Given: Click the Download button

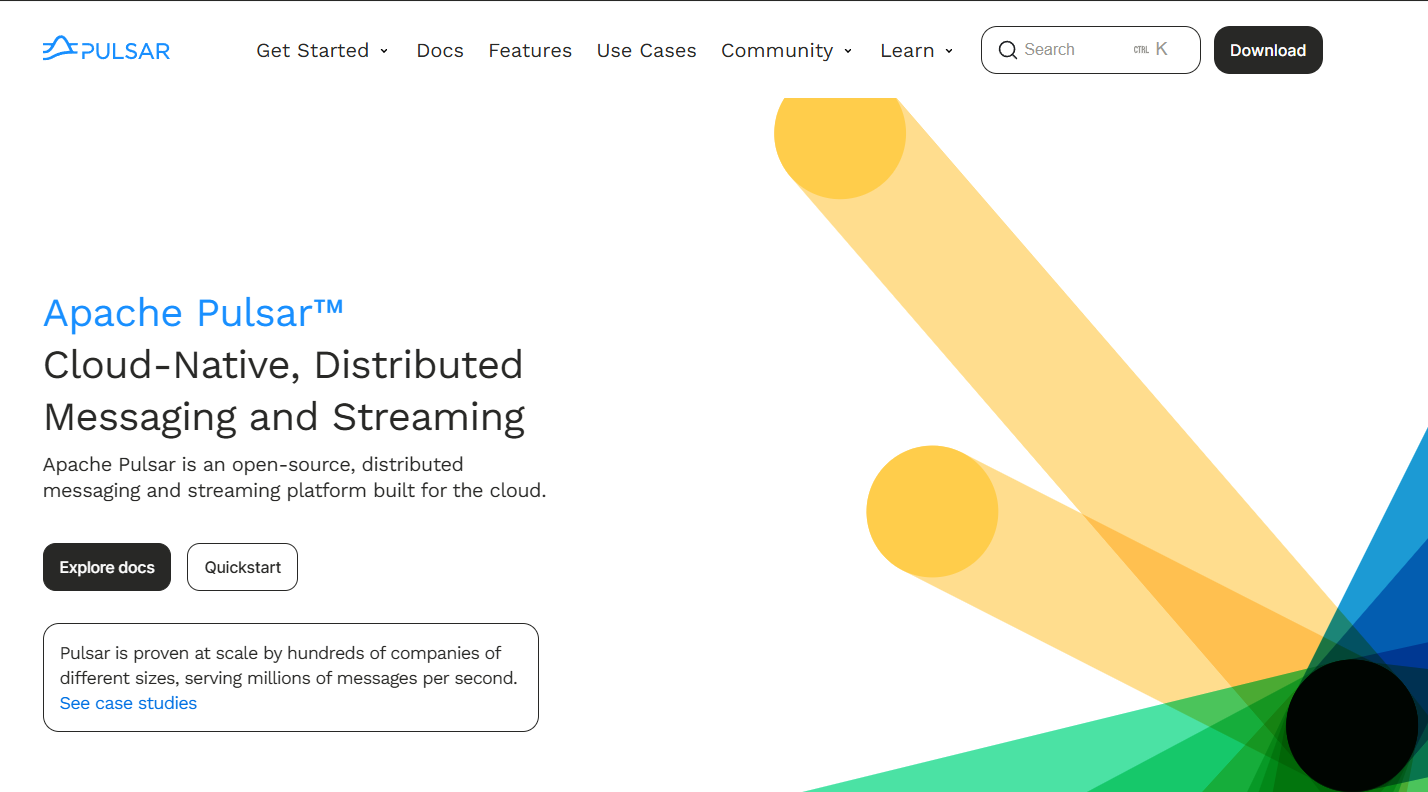Looking at the screenshot, I should tap(1268, 50).
